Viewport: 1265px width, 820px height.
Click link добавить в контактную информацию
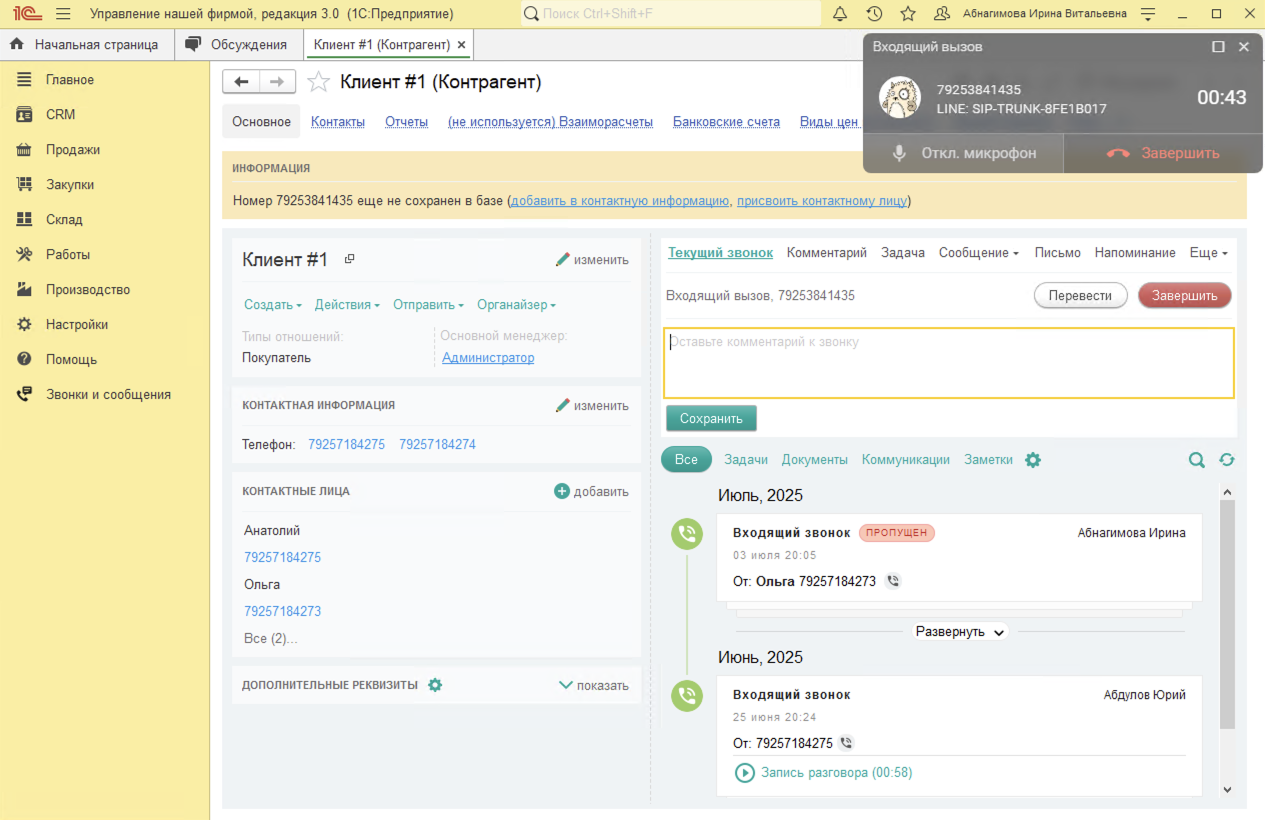click(619, 201)
